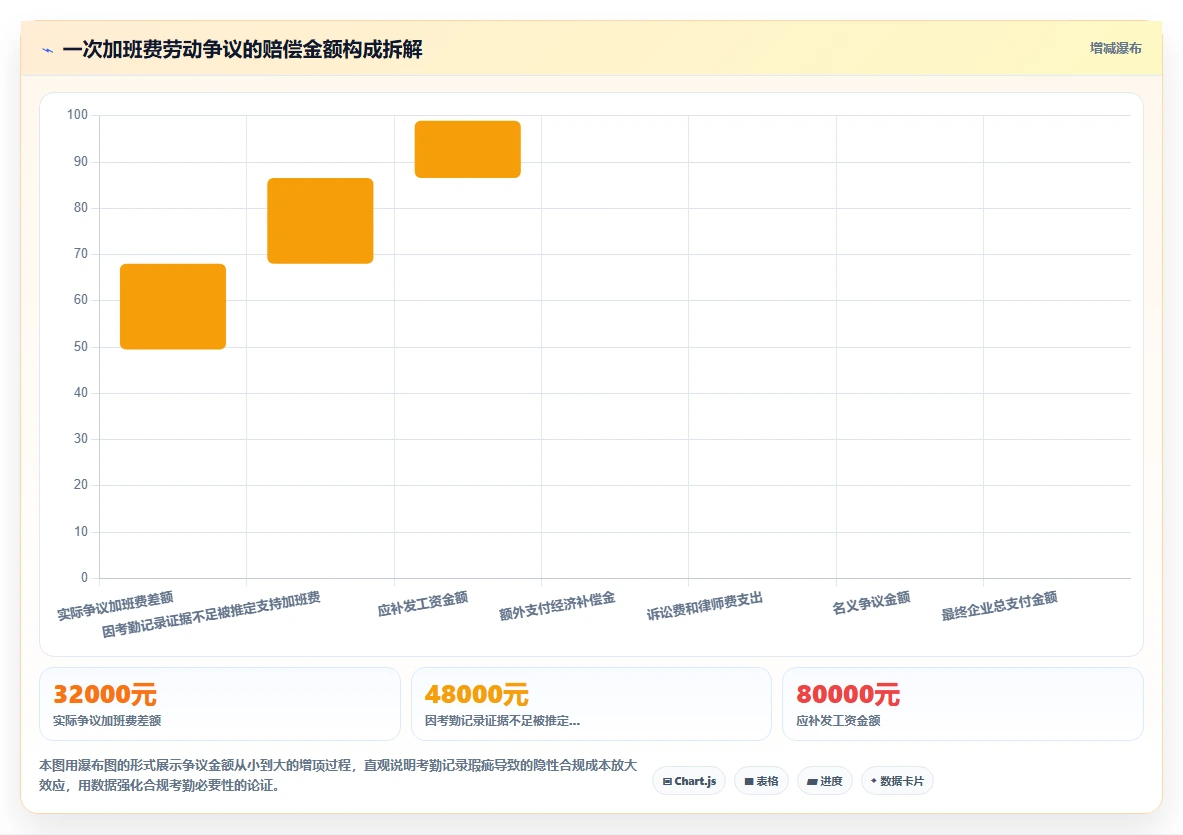Click the 进度 tag chip
The image size is (1183, 835).
[825, 781]
